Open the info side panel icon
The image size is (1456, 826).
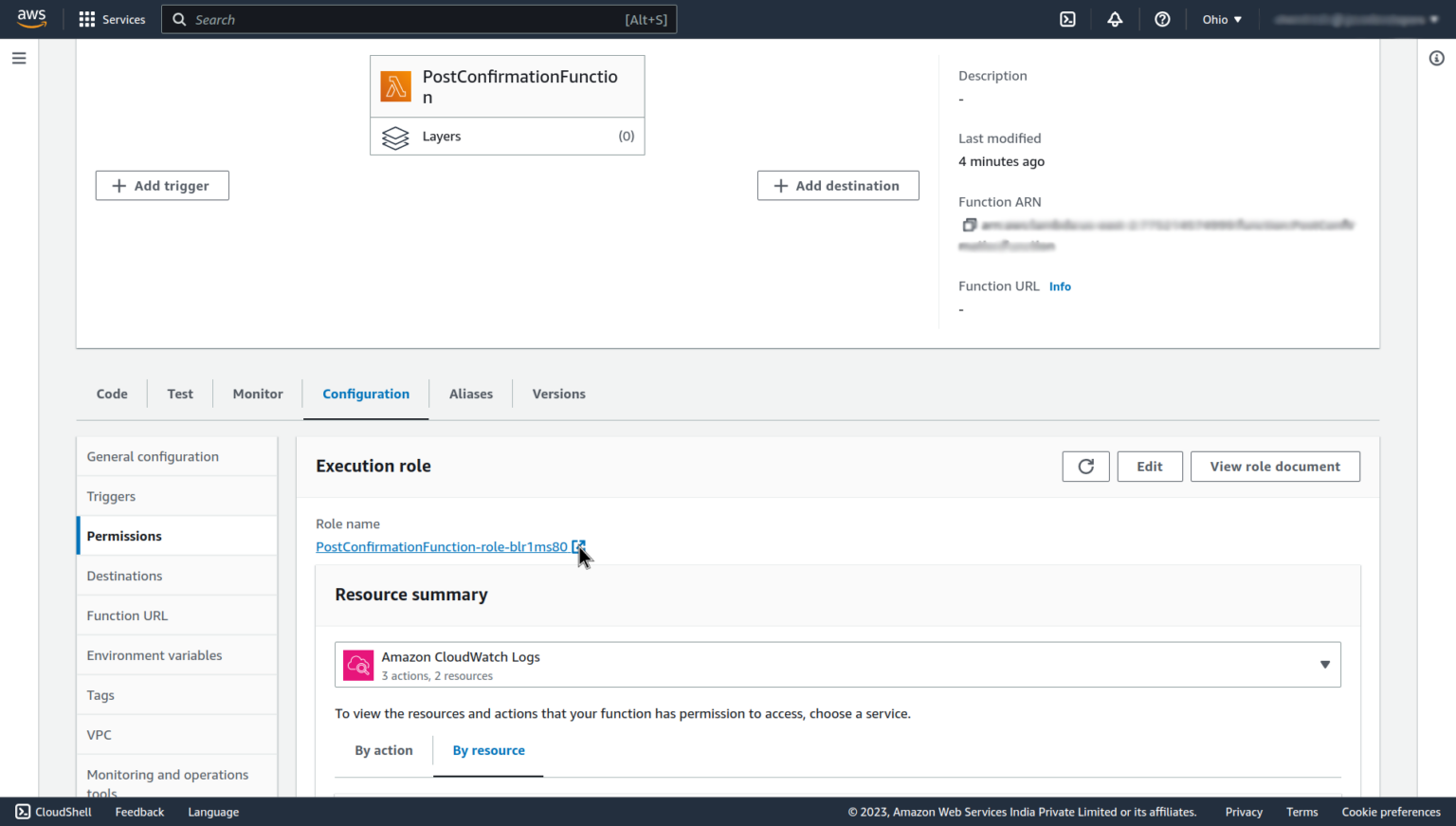[x=1435, y=58]
